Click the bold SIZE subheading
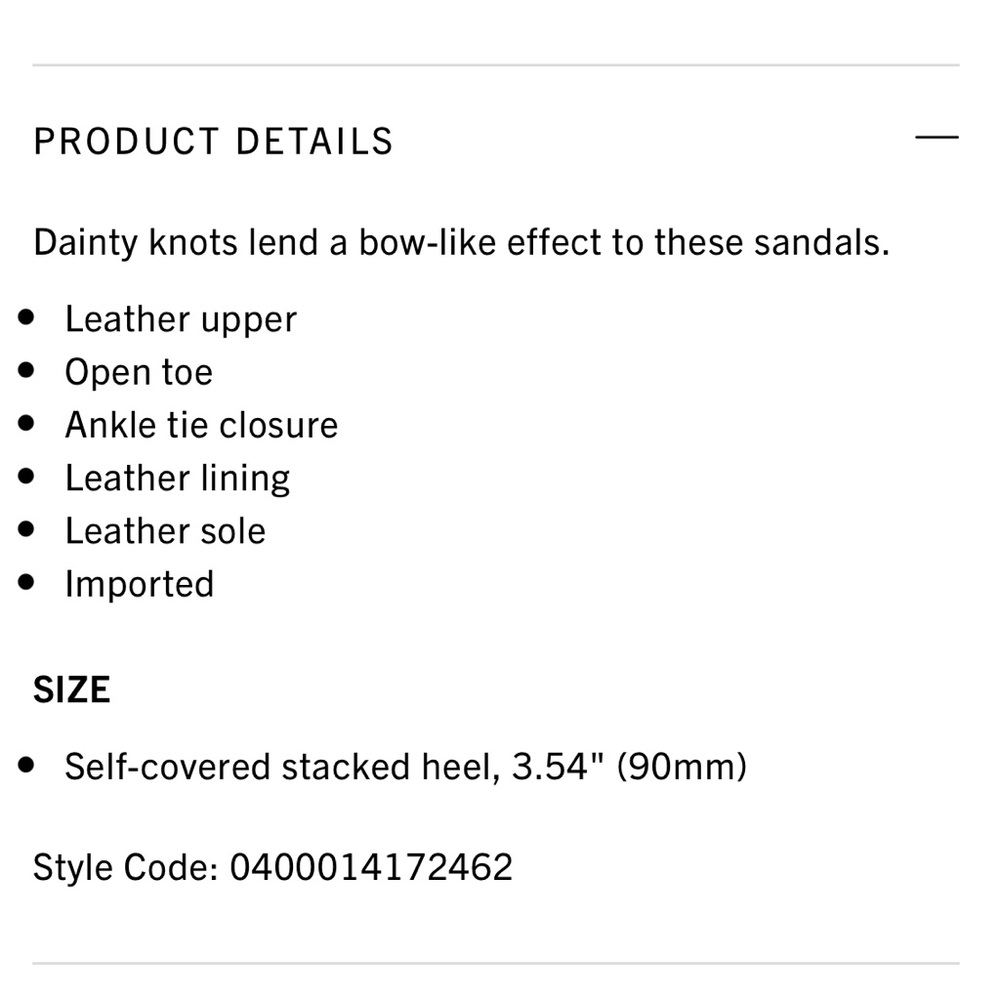1000x1000 pixels. tap(72, 691)
